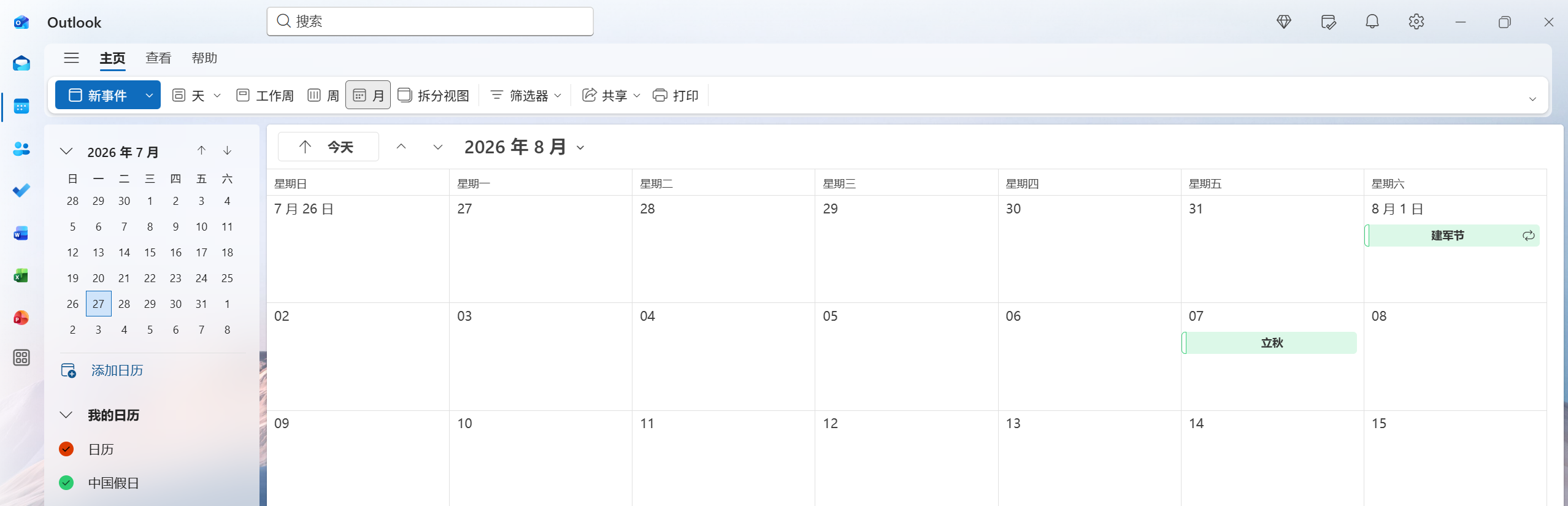Image resolution: width=1568 pixels, height=506 pixels.
Task: Open the More apps grid icon
Action: [x=21, y=358]
